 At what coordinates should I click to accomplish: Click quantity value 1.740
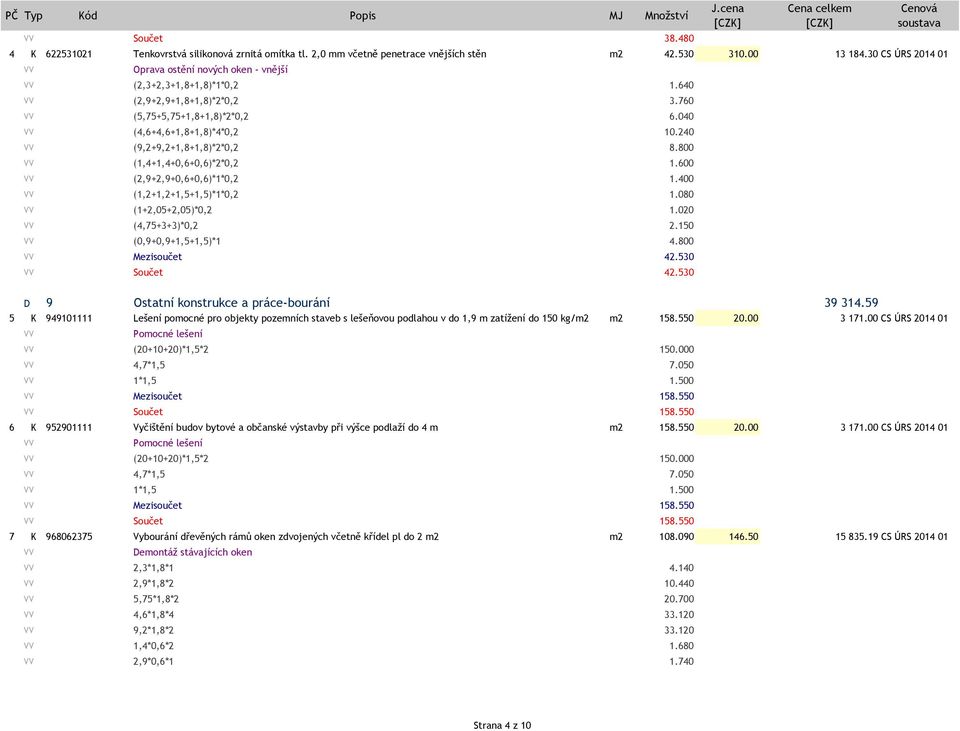pyautogui.click(x=681, y=661)
